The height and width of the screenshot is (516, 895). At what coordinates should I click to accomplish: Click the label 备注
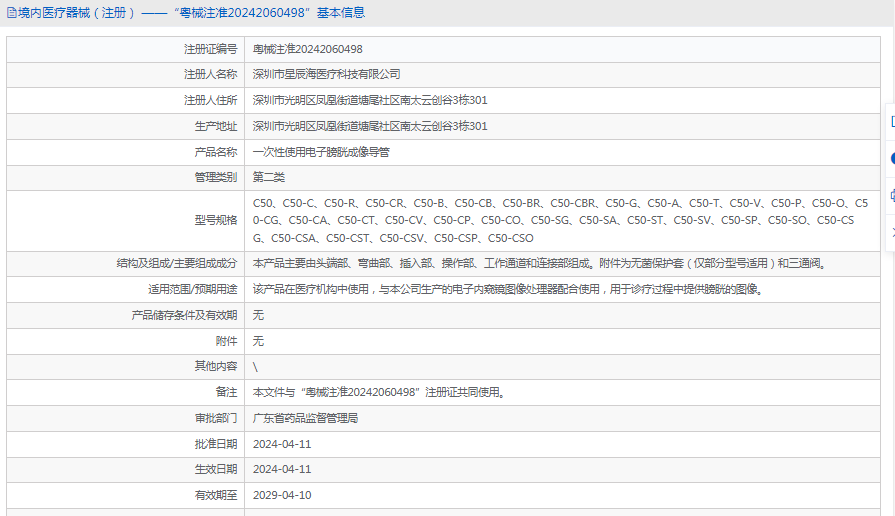pyautogui.click(x=226, y=392)
